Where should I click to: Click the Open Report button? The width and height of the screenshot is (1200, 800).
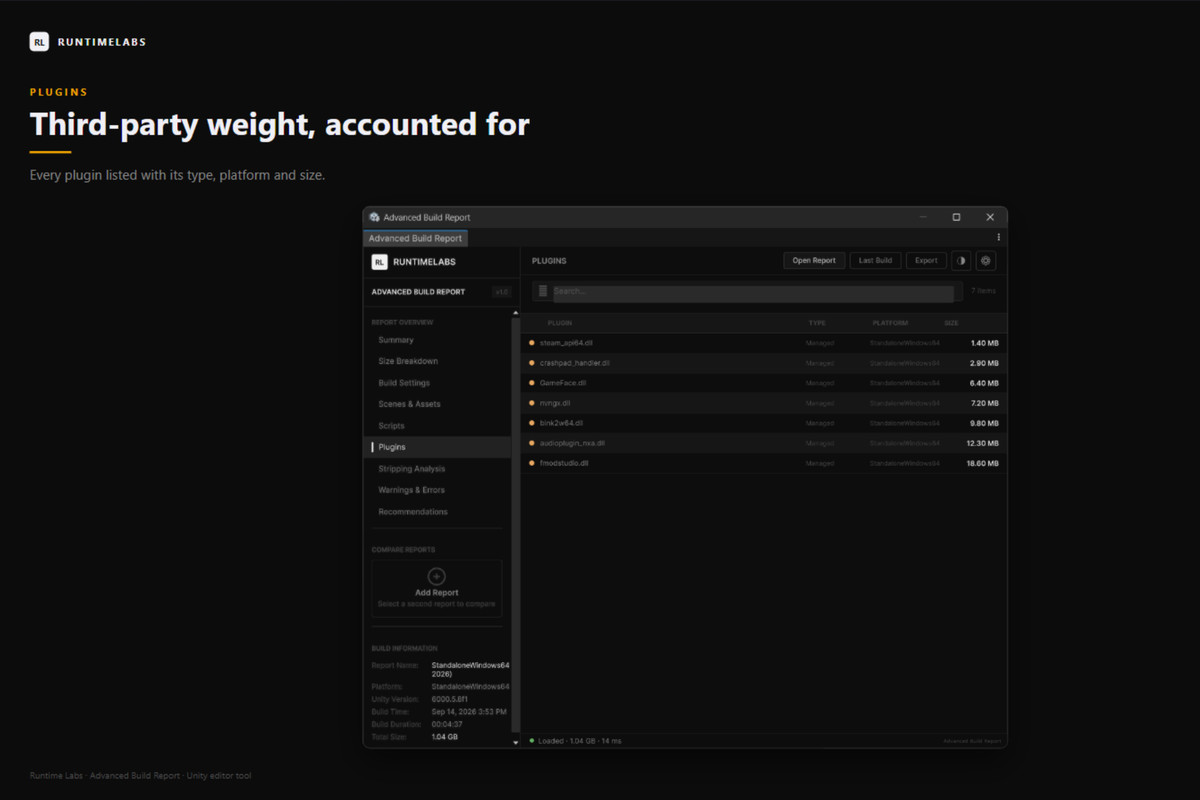pos(814,261)
